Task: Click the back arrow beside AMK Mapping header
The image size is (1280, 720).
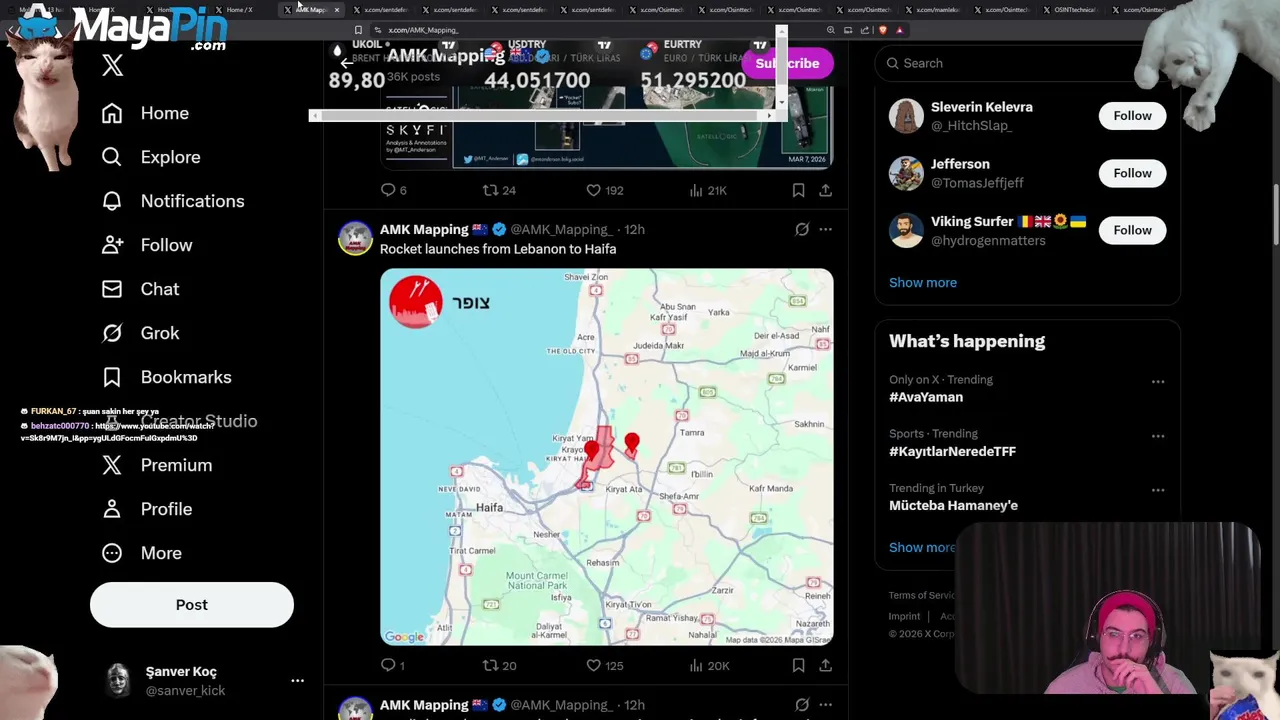Action: [346, 62]
